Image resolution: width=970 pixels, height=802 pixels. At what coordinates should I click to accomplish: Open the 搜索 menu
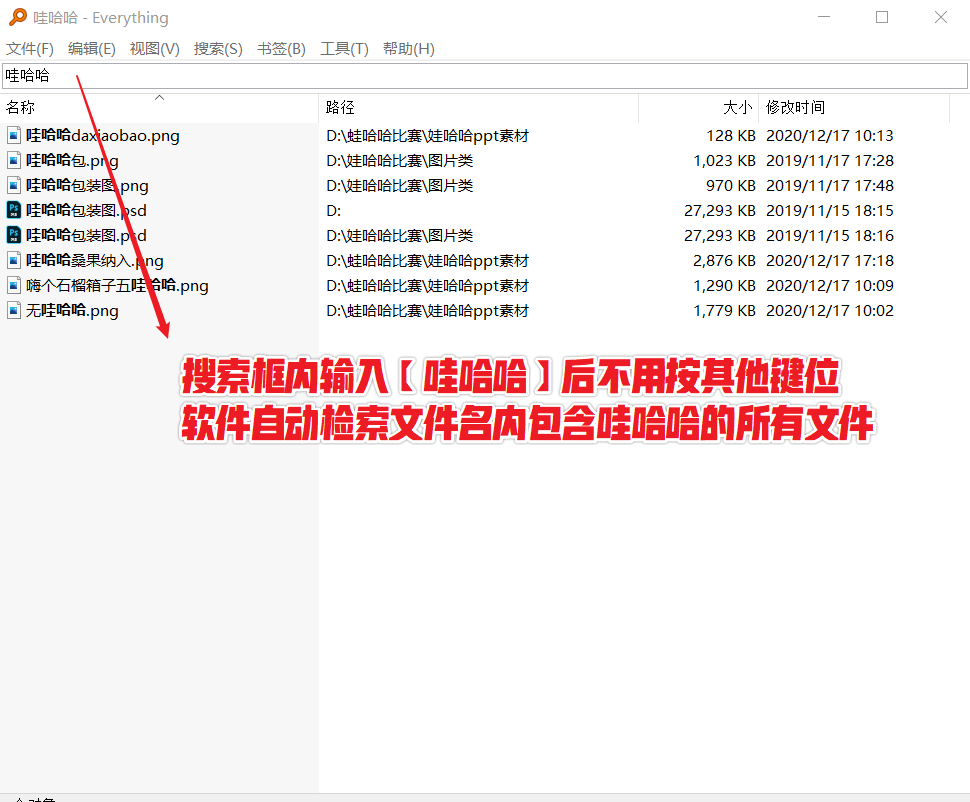click(217, 48)
